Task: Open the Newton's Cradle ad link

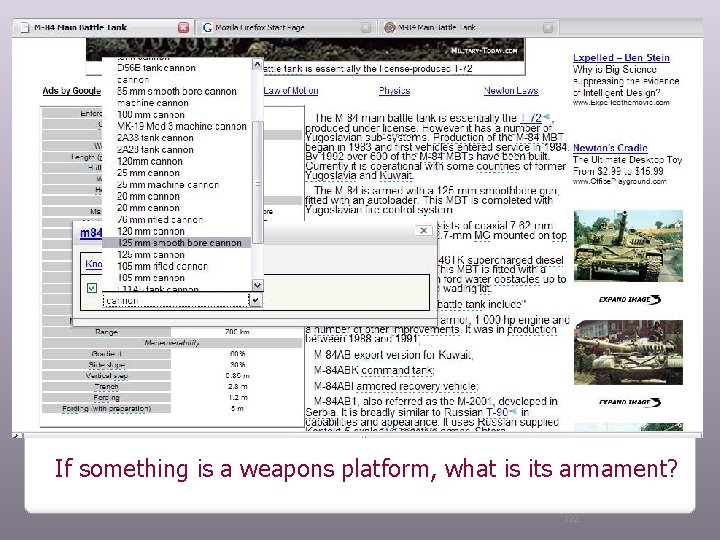Action: [610, 148]
